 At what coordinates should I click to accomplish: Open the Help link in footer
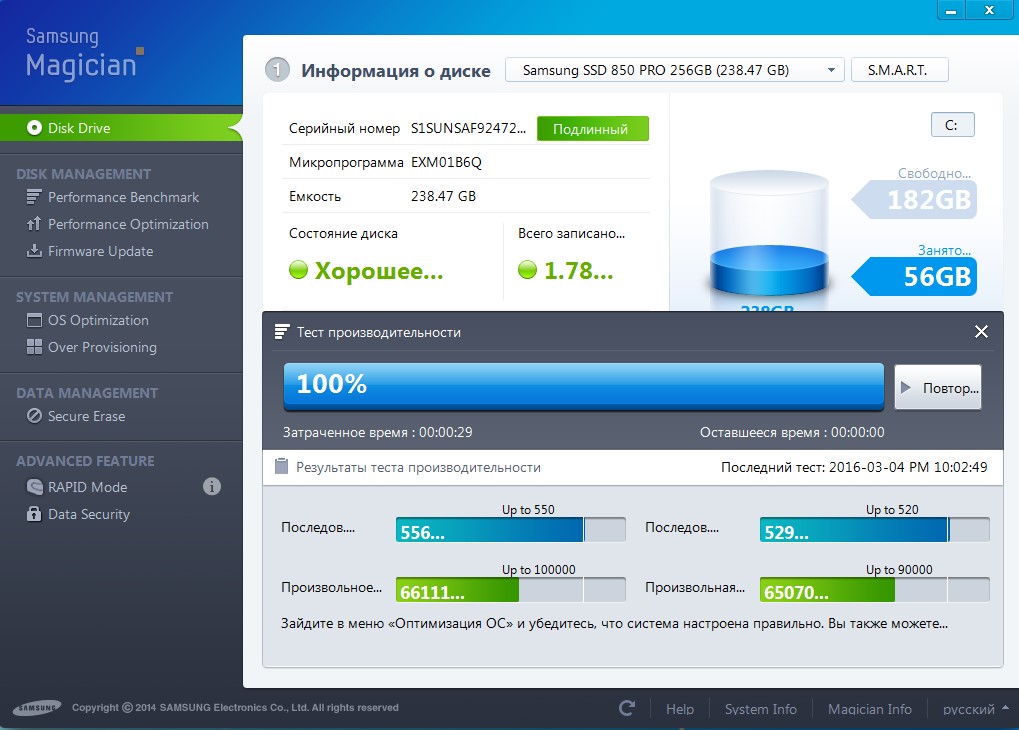point(680,709)
